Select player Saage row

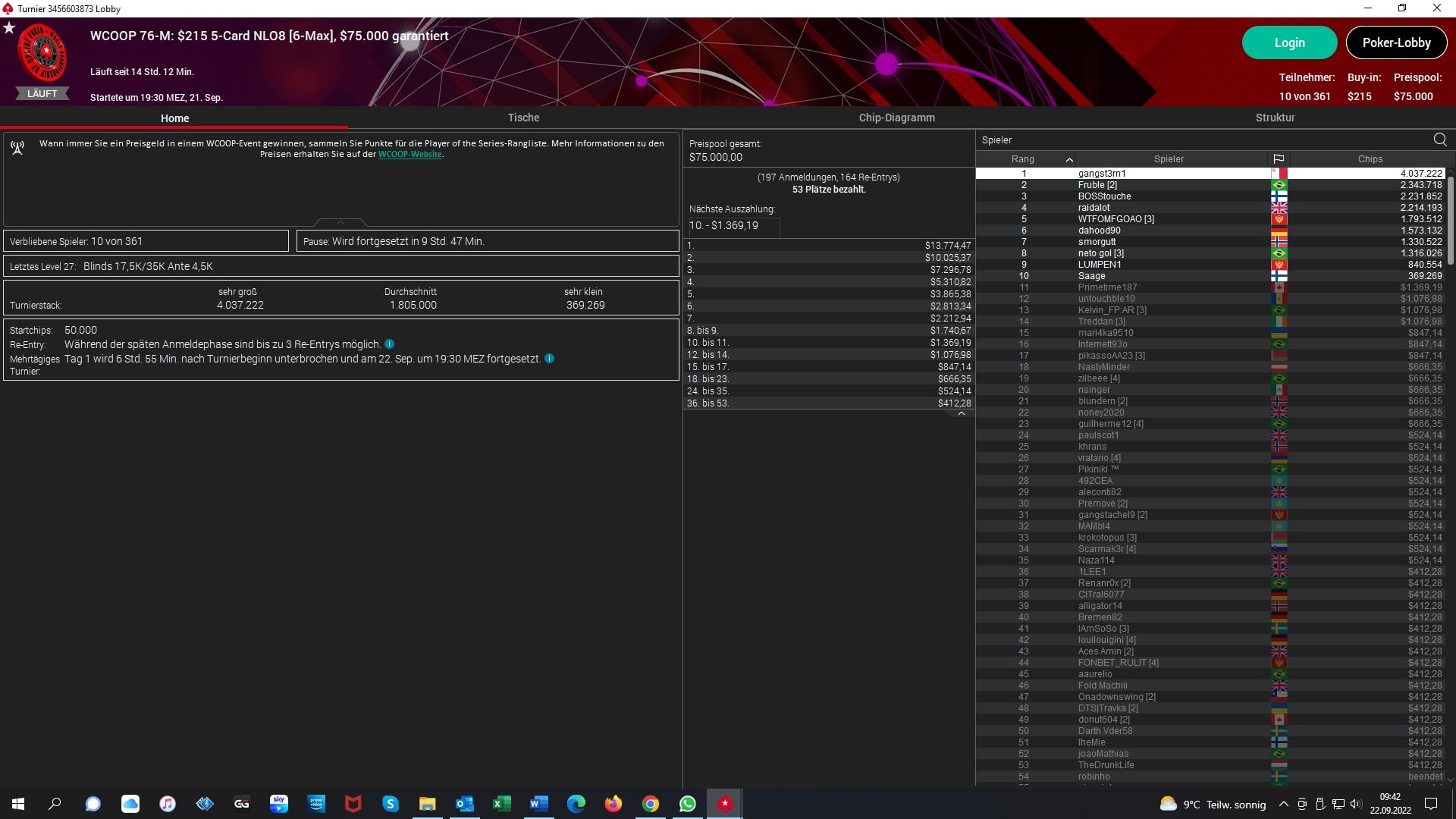[1210, 276]
